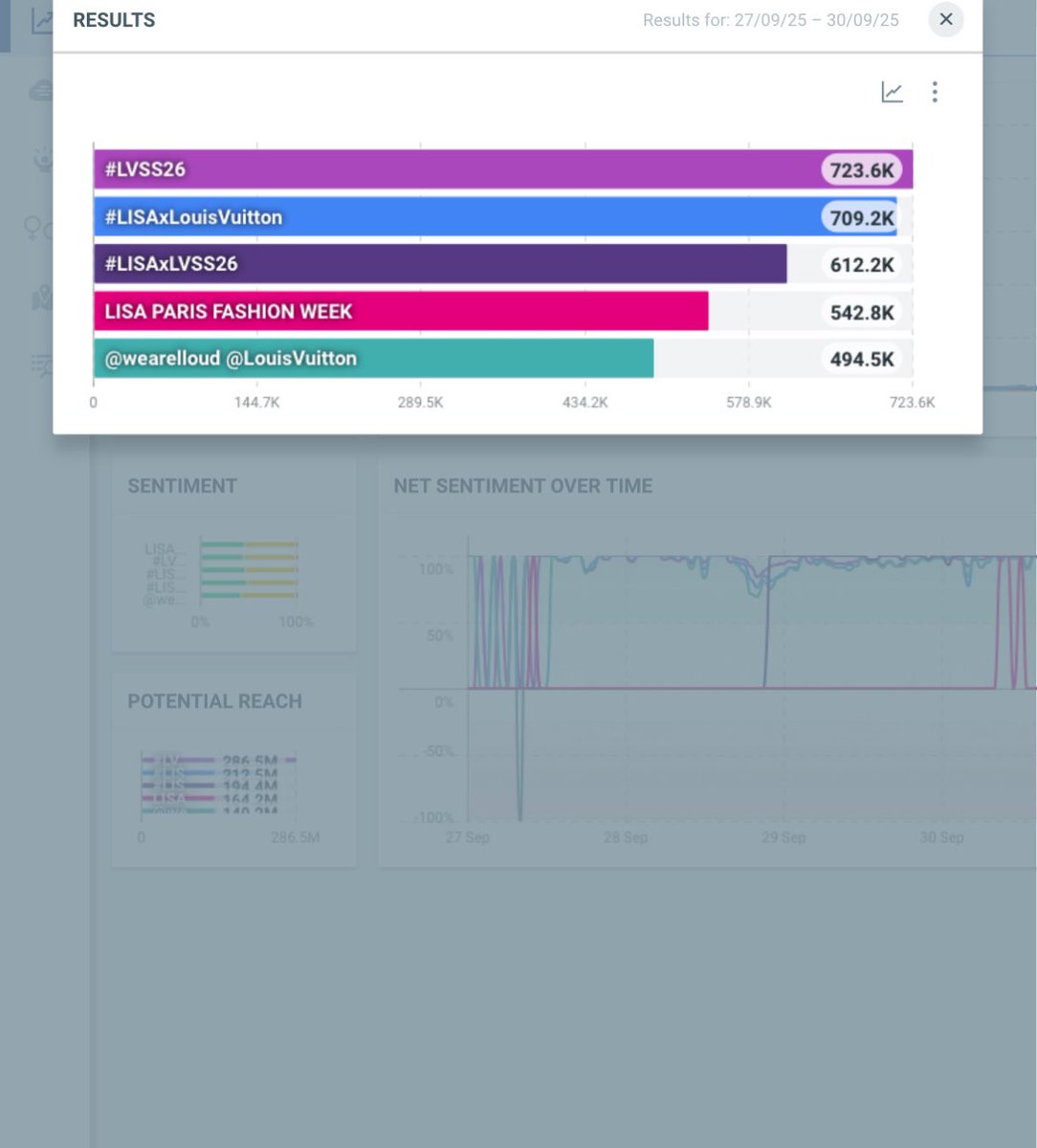This screenshot has height=1148, width=1037.
Task: Open the gender demographics sidebar icon
Action: (40, 228)
